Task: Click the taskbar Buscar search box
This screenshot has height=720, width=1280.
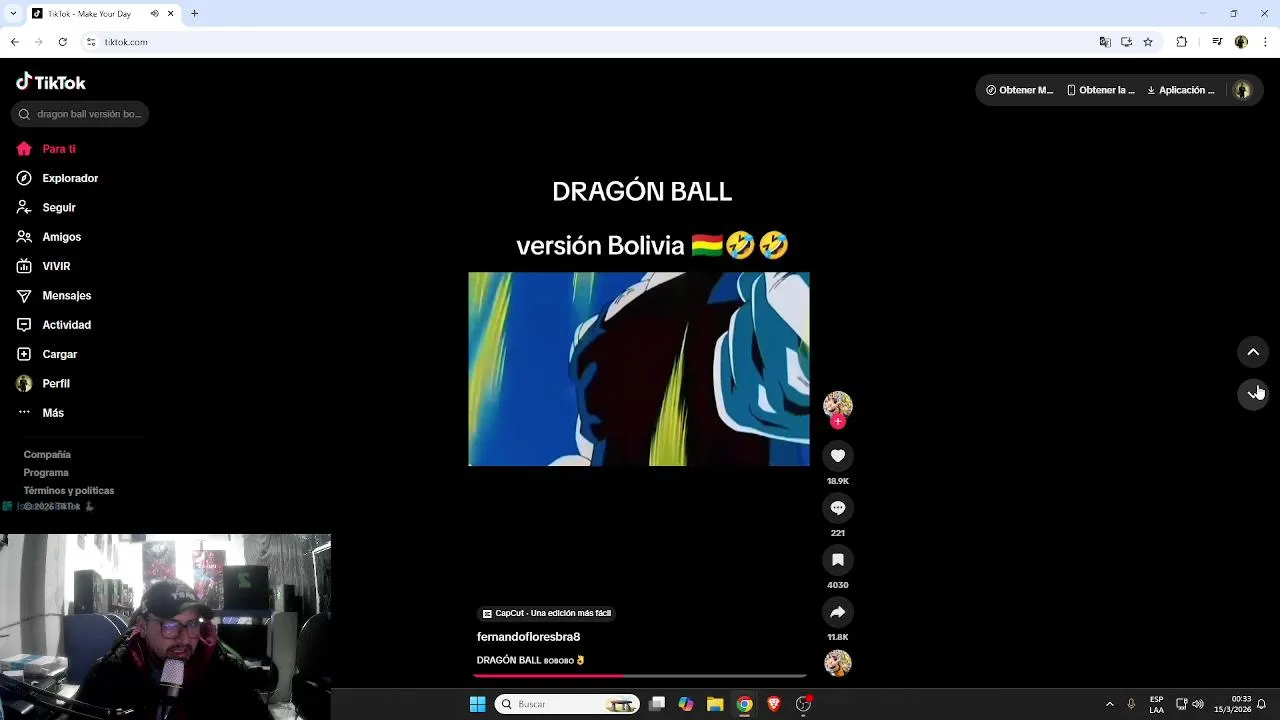Action: click(x=567, y=704)
